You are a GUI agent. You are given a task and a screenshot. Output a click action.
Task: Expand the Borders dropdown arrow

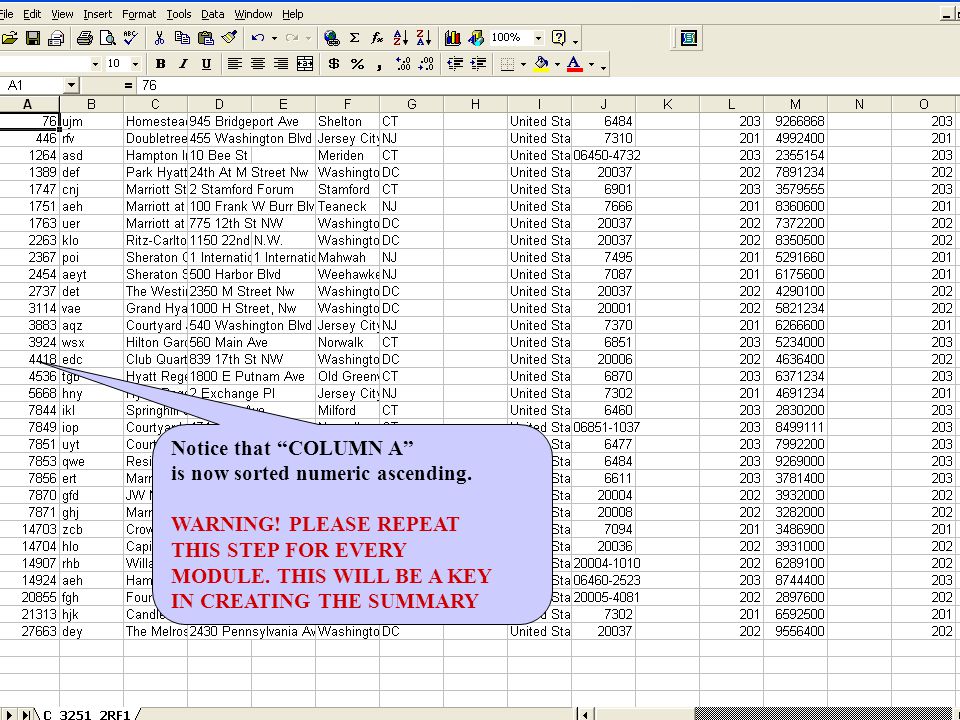[523, 64]
